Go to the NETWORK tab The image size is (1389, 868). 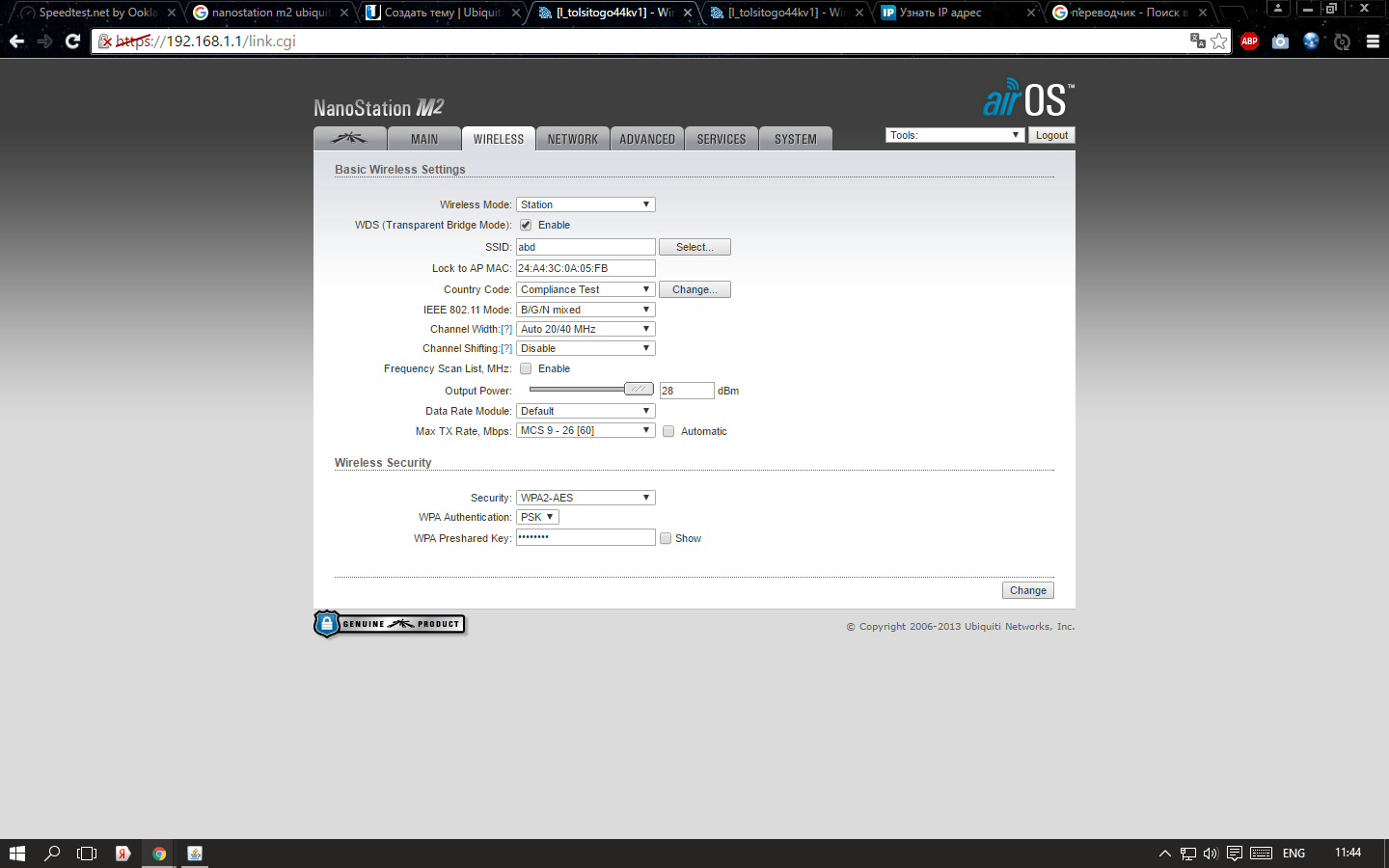573,139
